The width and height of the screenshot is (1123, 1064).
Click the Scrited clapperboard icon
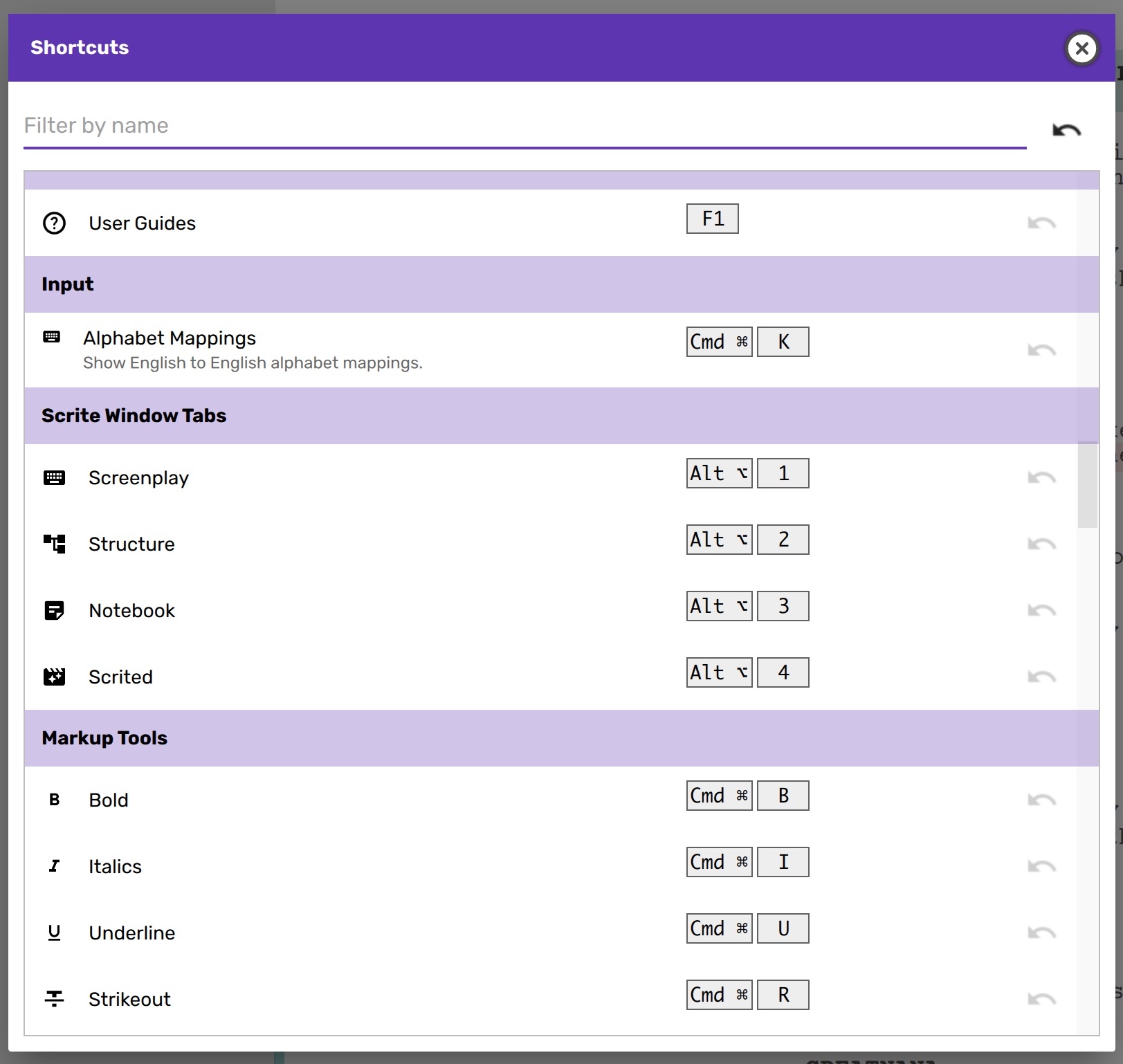coord(54,677)
